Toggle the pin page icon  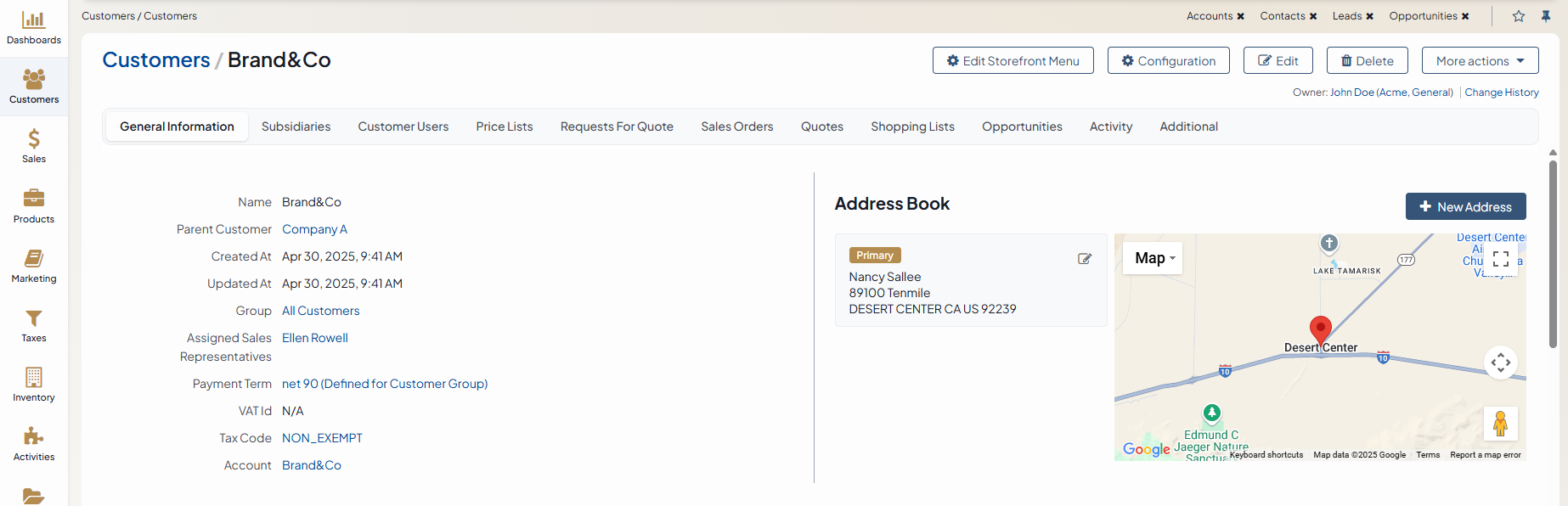(x=1546, y=16)
